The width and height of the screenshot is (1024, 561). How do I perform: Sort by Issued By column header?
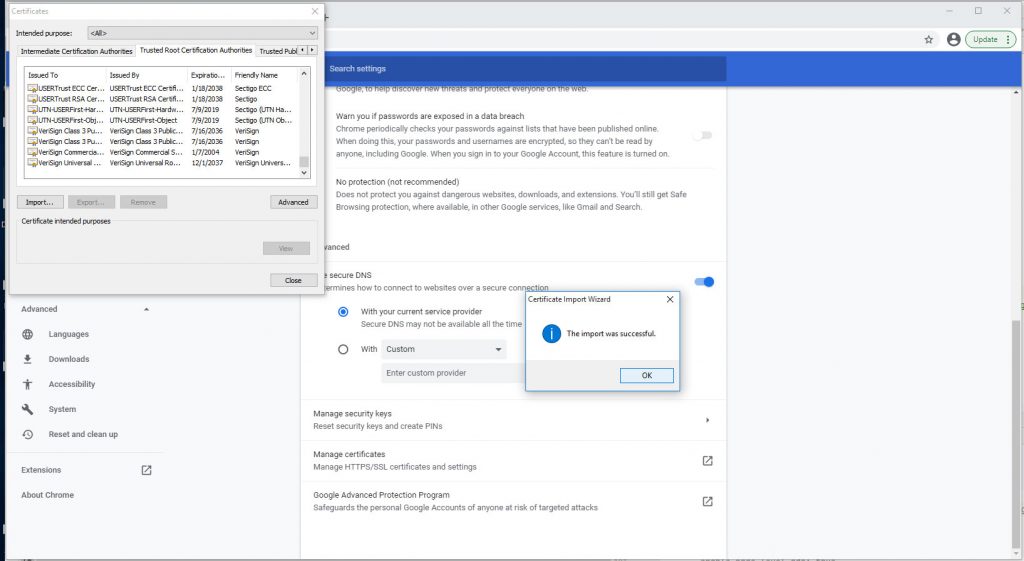(147, 75)
